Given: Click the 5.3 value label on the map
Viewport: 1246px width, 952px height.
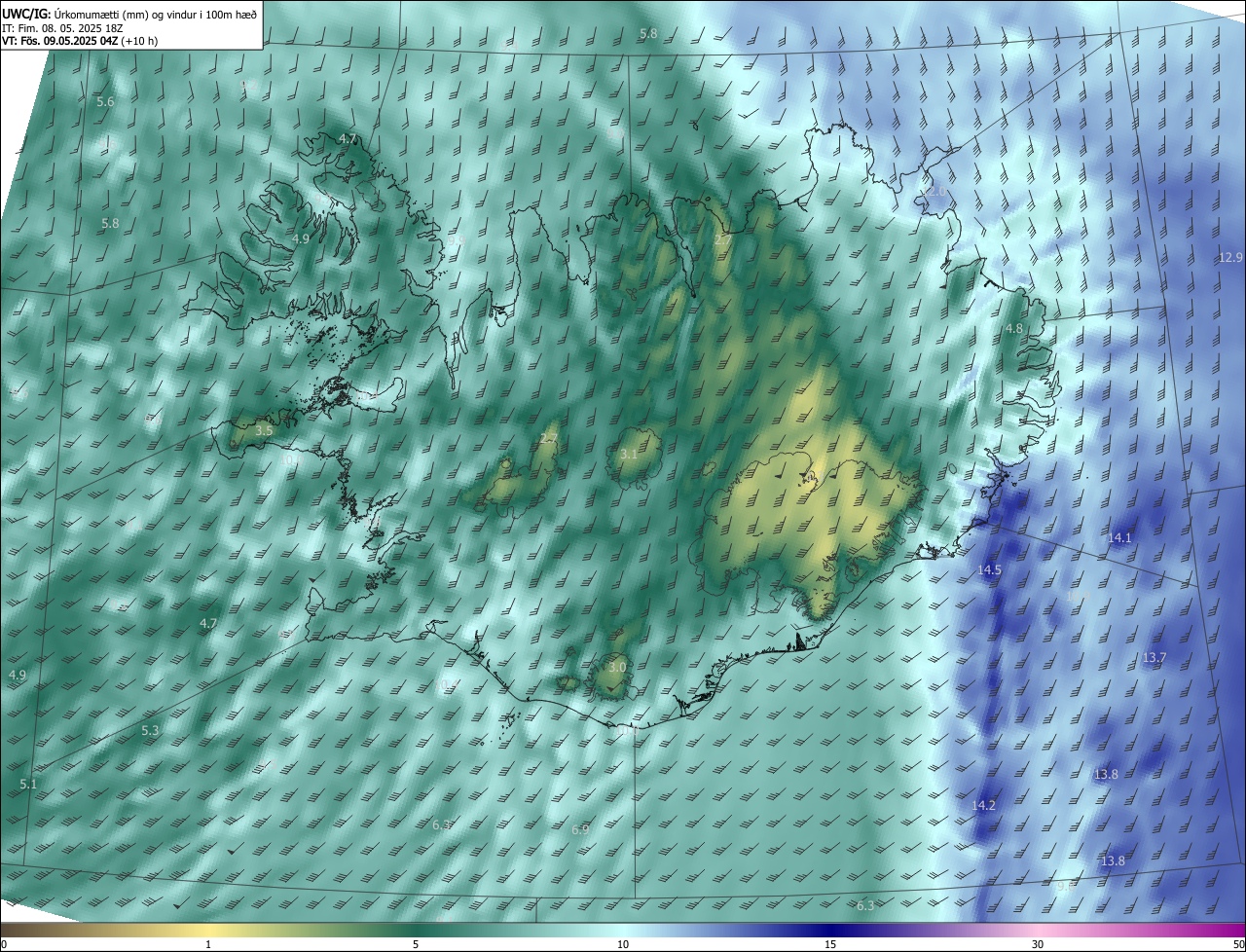Looking at the screenshot, I should point(150,730).
